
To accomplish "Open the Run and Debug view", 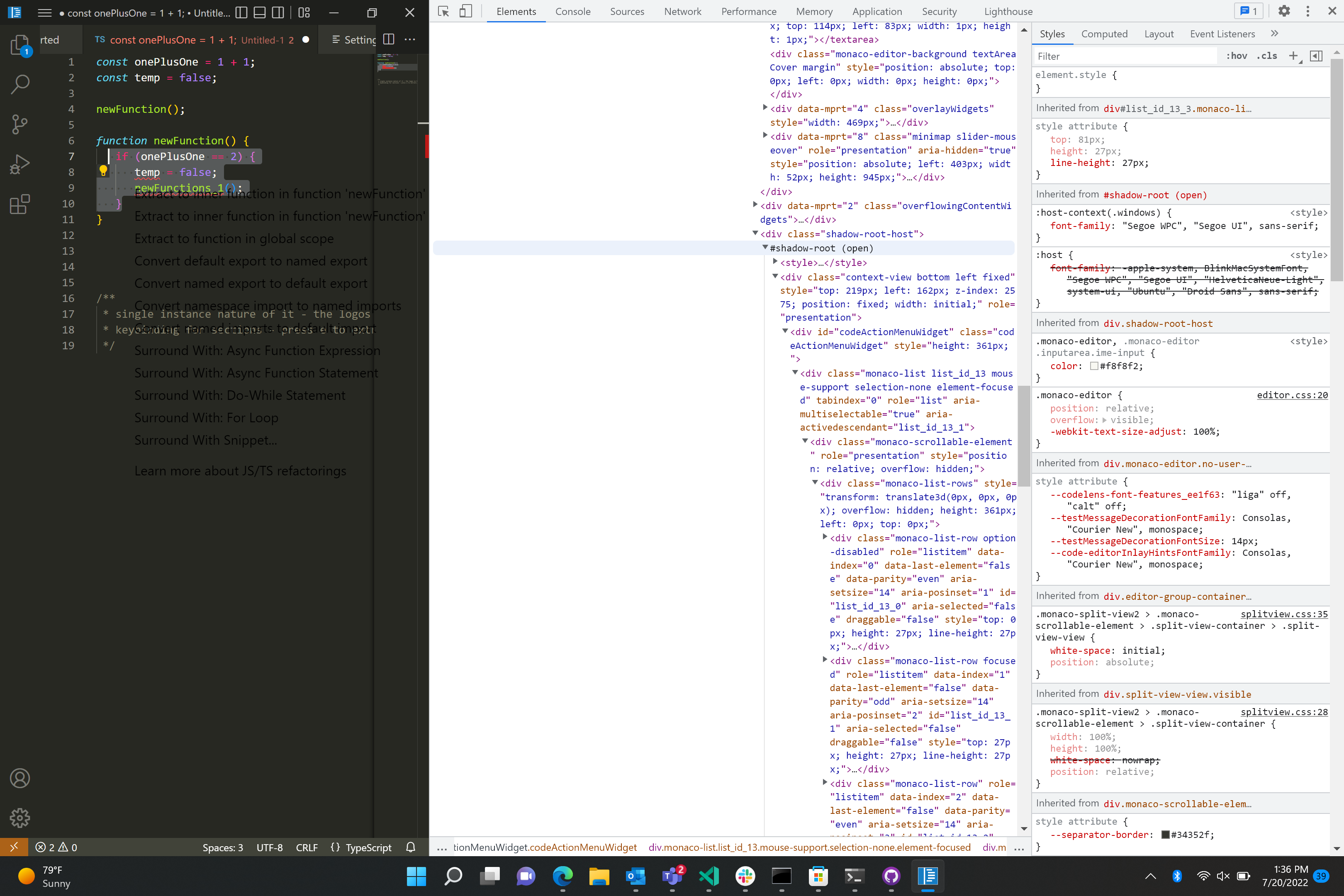I will coord(19,164).
